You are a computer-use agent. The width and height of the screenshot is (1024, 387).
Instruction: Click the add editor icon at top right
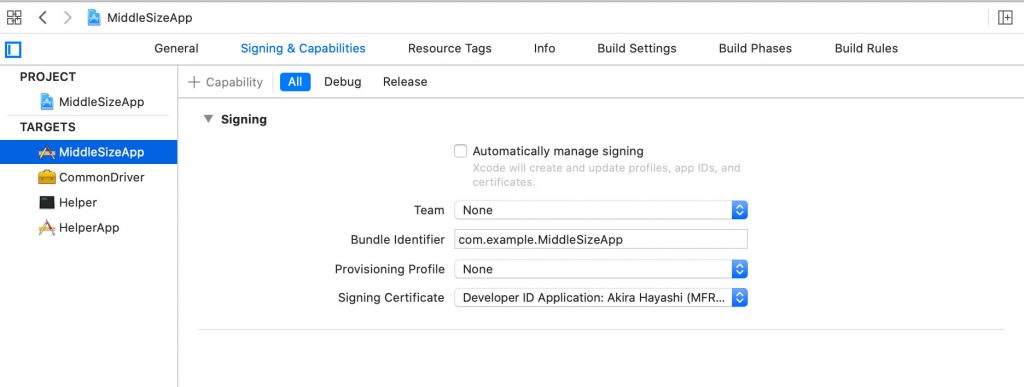coord(1005,18)
